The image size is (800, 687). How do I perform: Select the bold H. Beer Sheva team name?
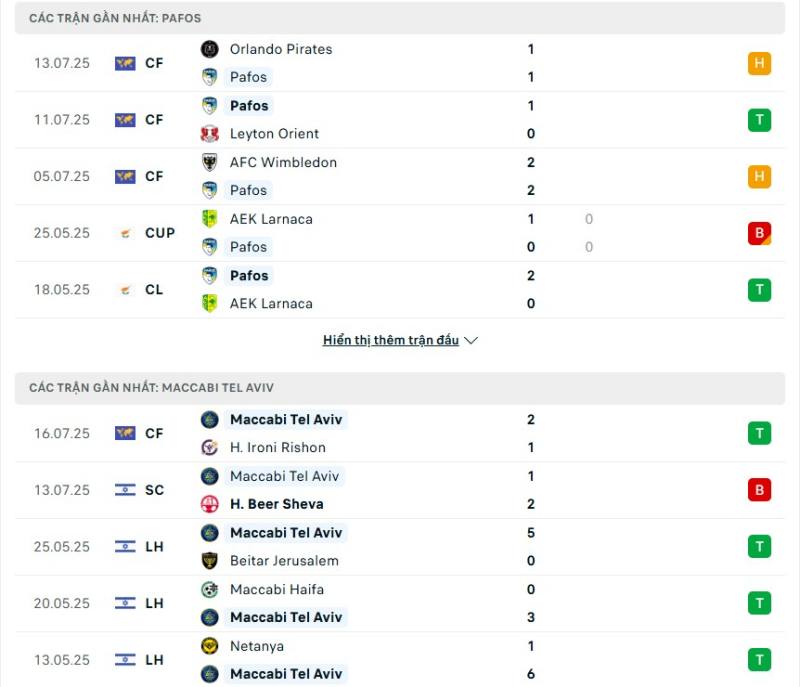(277, 504)
